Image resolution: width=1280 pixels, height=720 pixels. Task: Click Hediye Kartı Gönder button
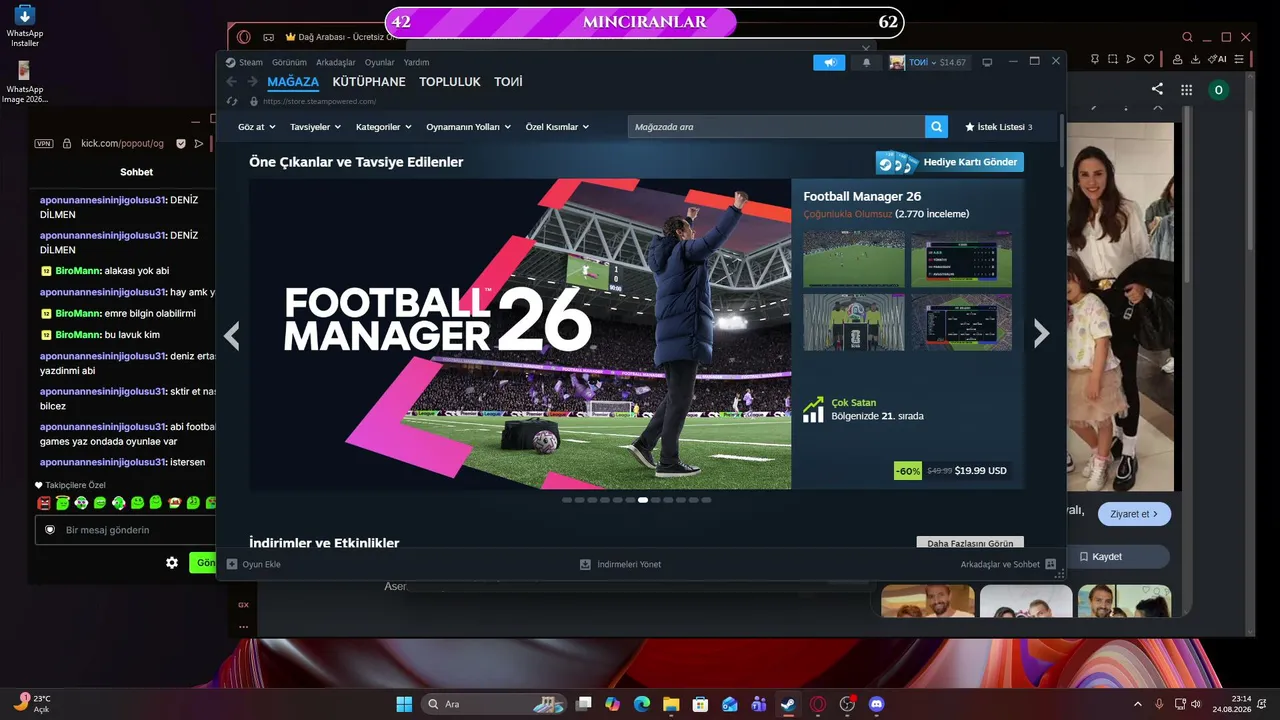tap(950, 162)
